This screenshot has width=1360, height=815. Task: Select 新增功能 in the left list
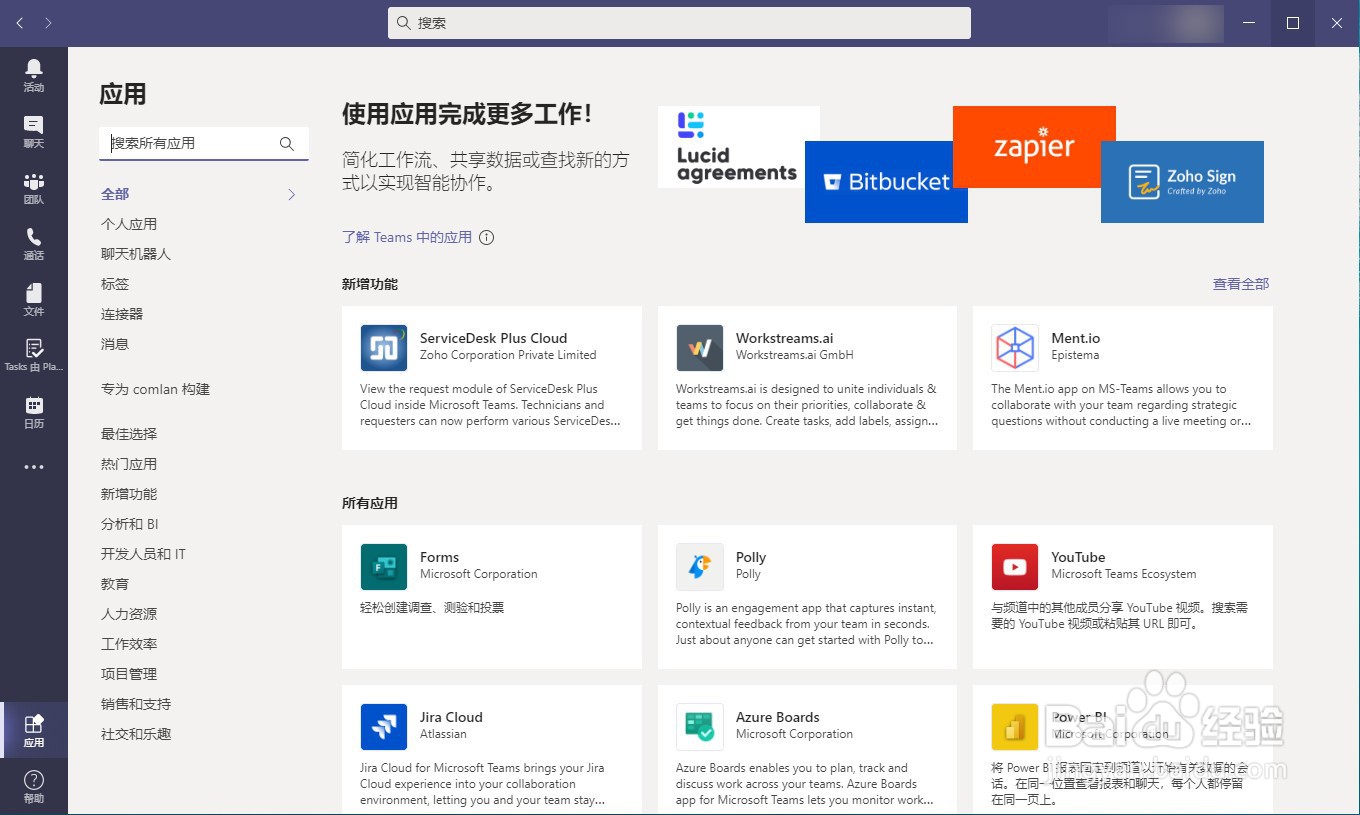point(129,494)
